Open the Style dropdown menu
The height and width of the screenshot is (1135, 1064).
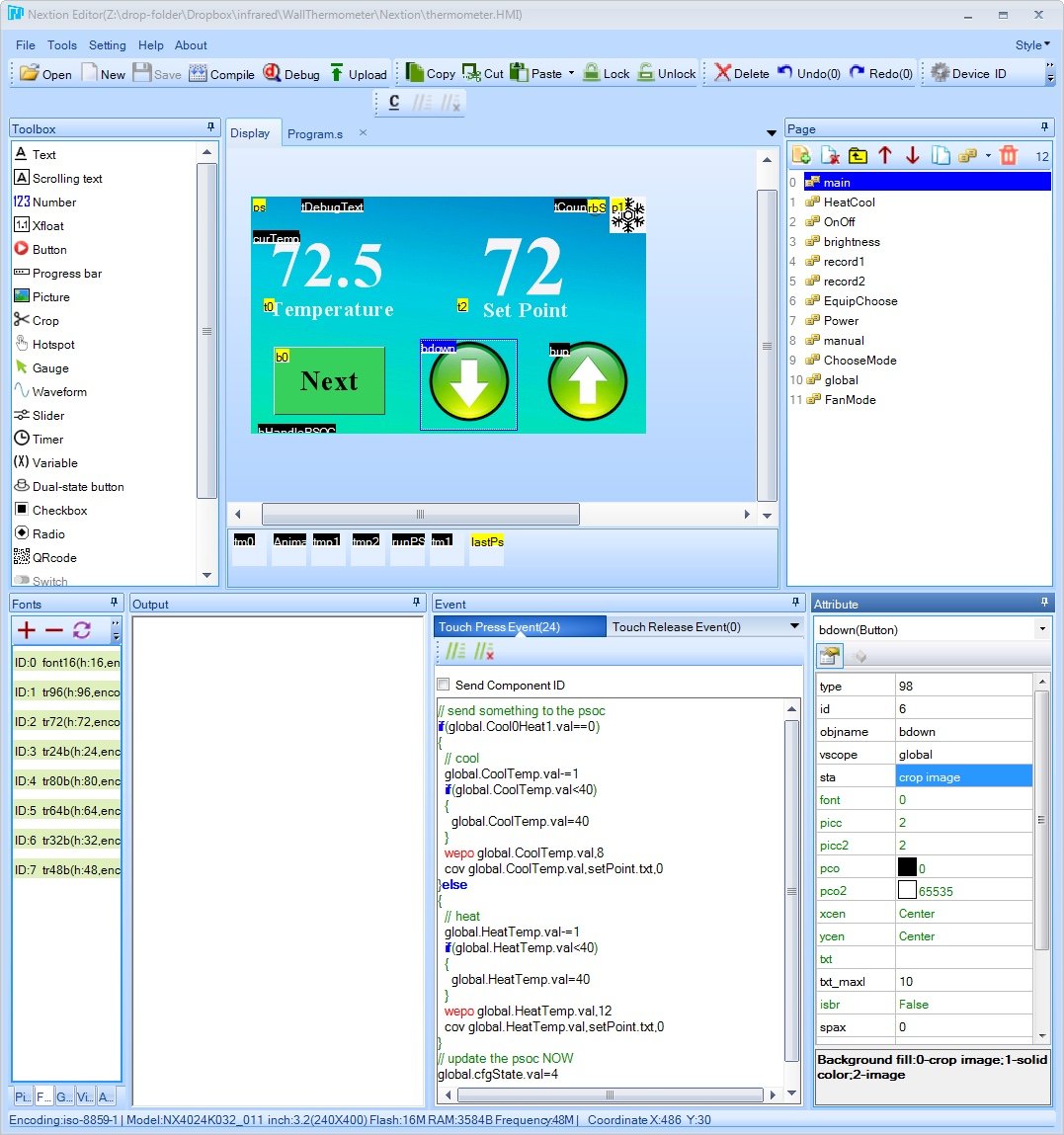point(1029,44)
